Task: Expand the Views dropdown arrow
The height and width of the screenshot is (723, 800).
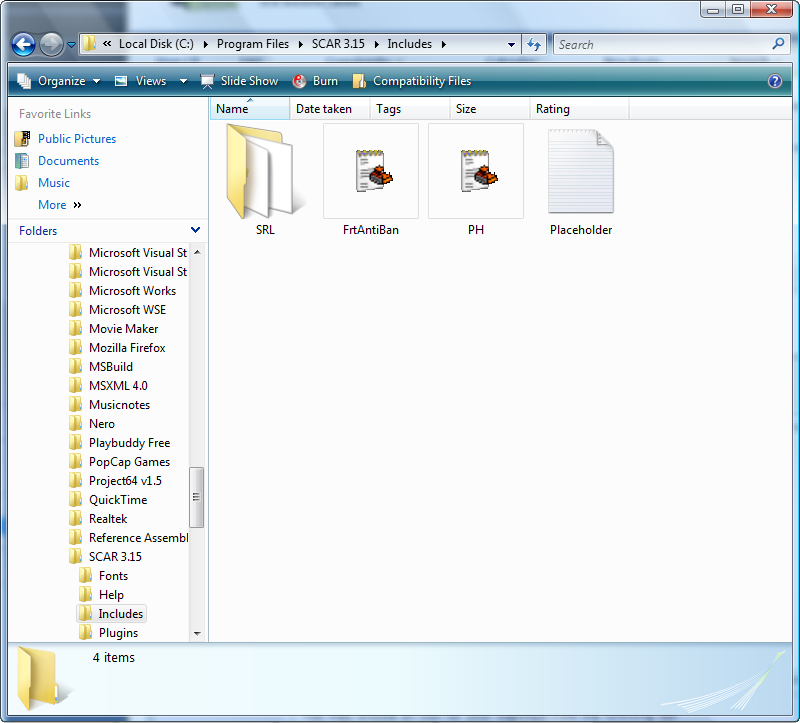Action: pos(183,81)
